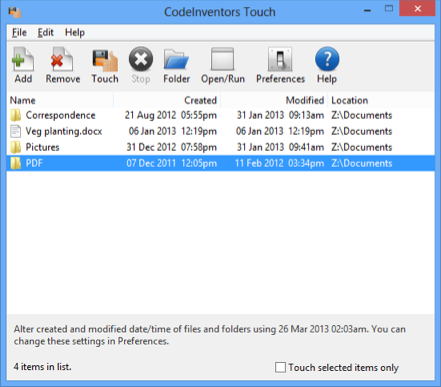Click the Folder toolbar icon
Screen dimensions: 441x387
[176, 59]
